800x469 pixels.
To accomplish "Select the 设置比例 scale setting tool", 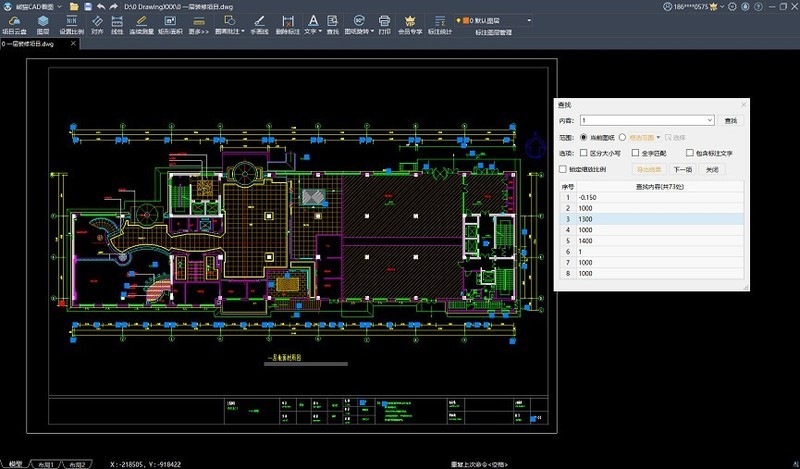I will coord(71,23).
